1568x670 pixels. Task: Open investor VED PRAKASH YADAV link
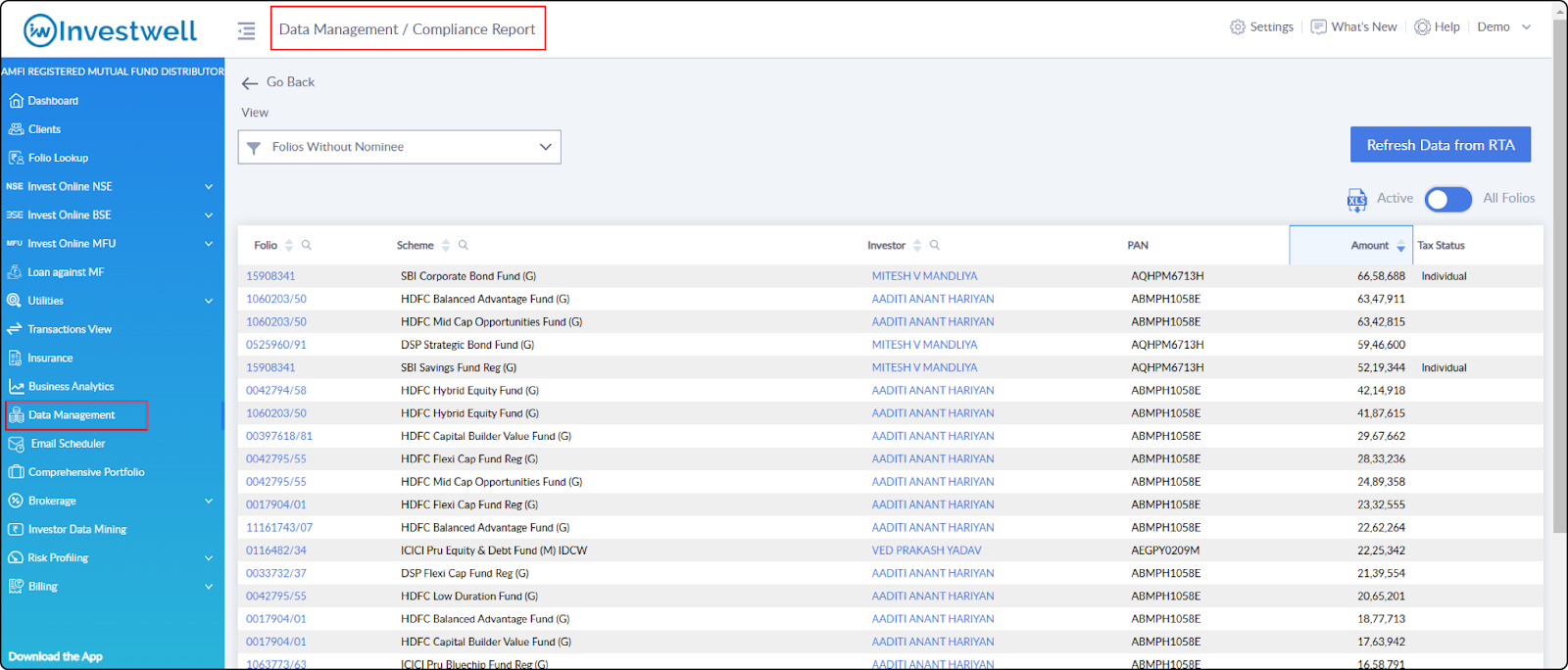click(x=926, y=550)
